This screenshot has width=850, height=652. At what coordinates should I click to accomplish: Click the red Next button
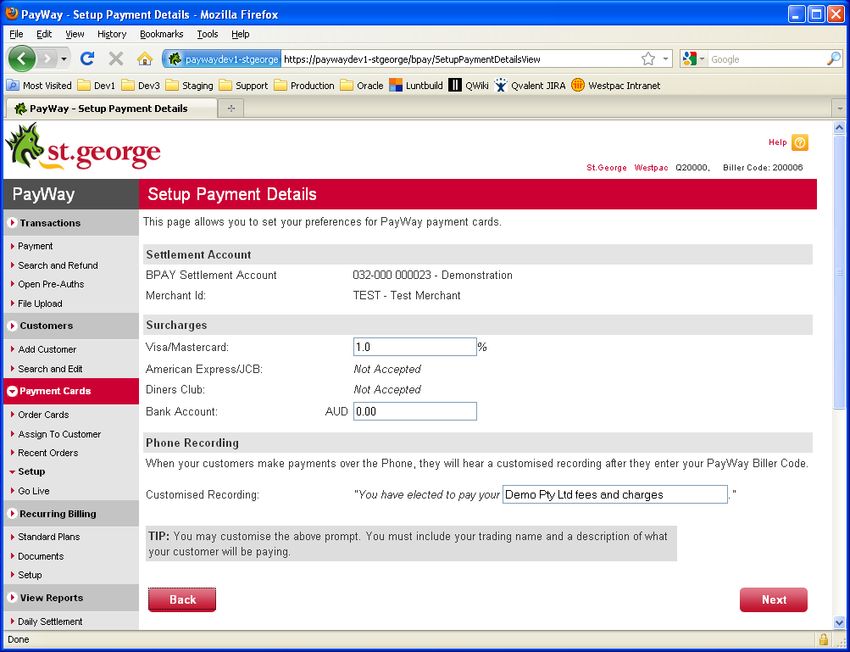(774, 599)
